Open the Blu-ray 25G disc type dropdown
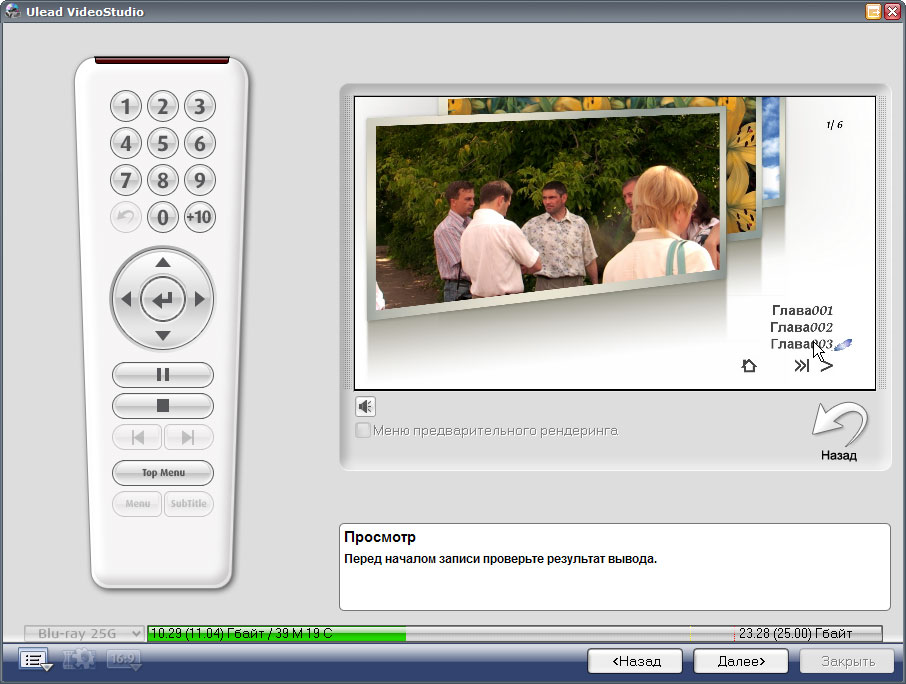Screen dimensions: 906x684 (84, 634)
